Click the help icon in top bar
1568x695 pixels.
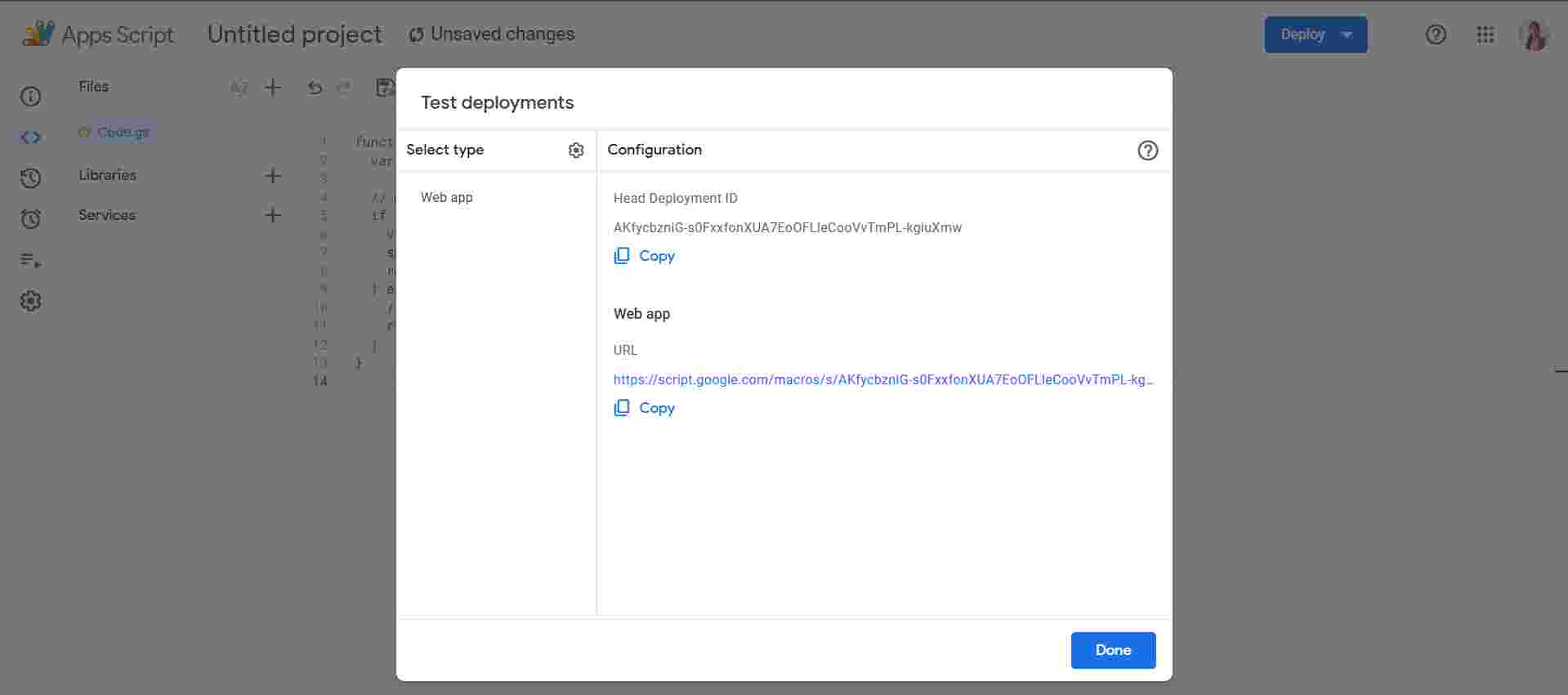(x=1436, y=34)
